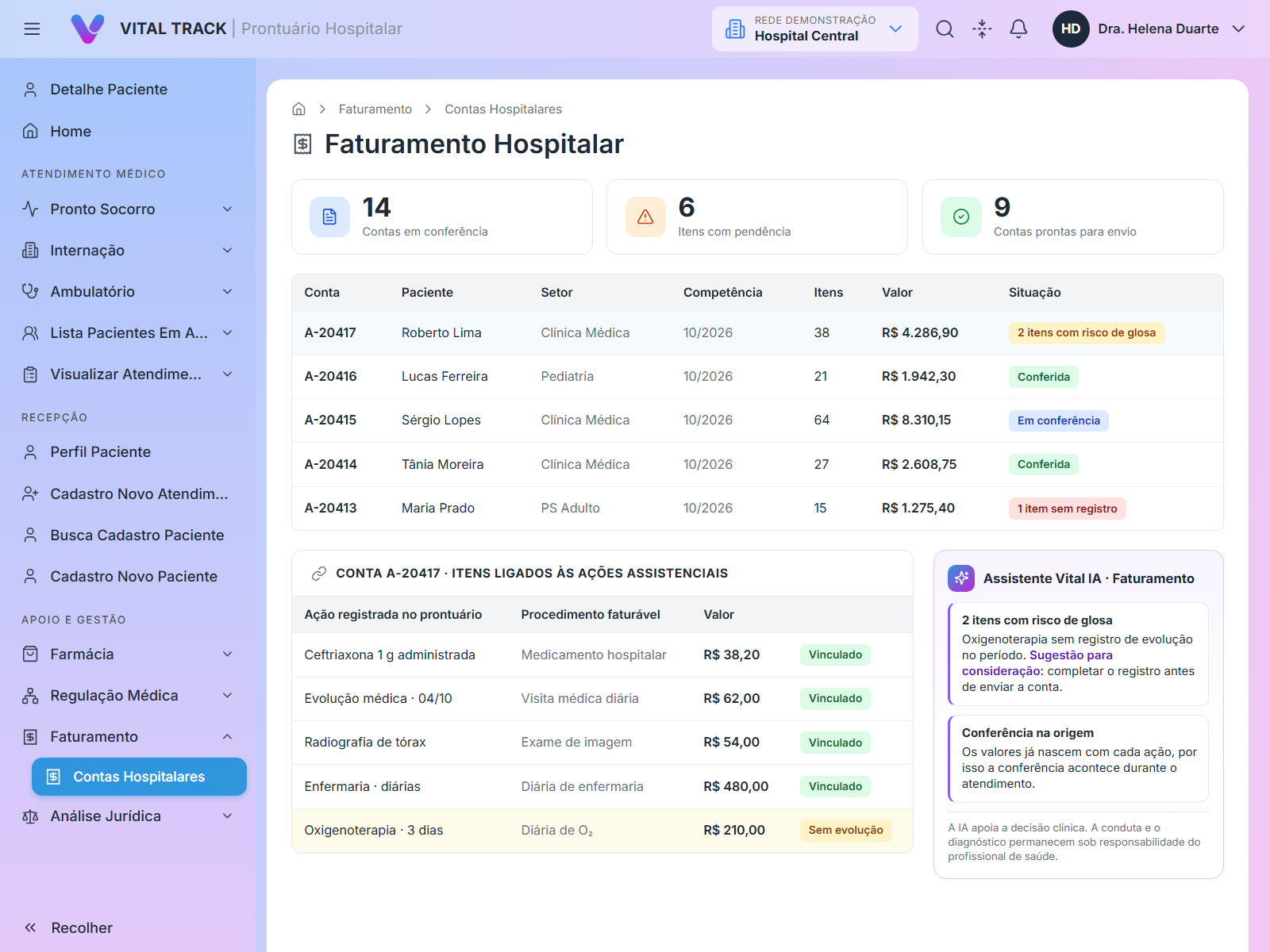Collapse sidebar with Recolher
The image size is (1270, 952).
click(x=68, y=928)
